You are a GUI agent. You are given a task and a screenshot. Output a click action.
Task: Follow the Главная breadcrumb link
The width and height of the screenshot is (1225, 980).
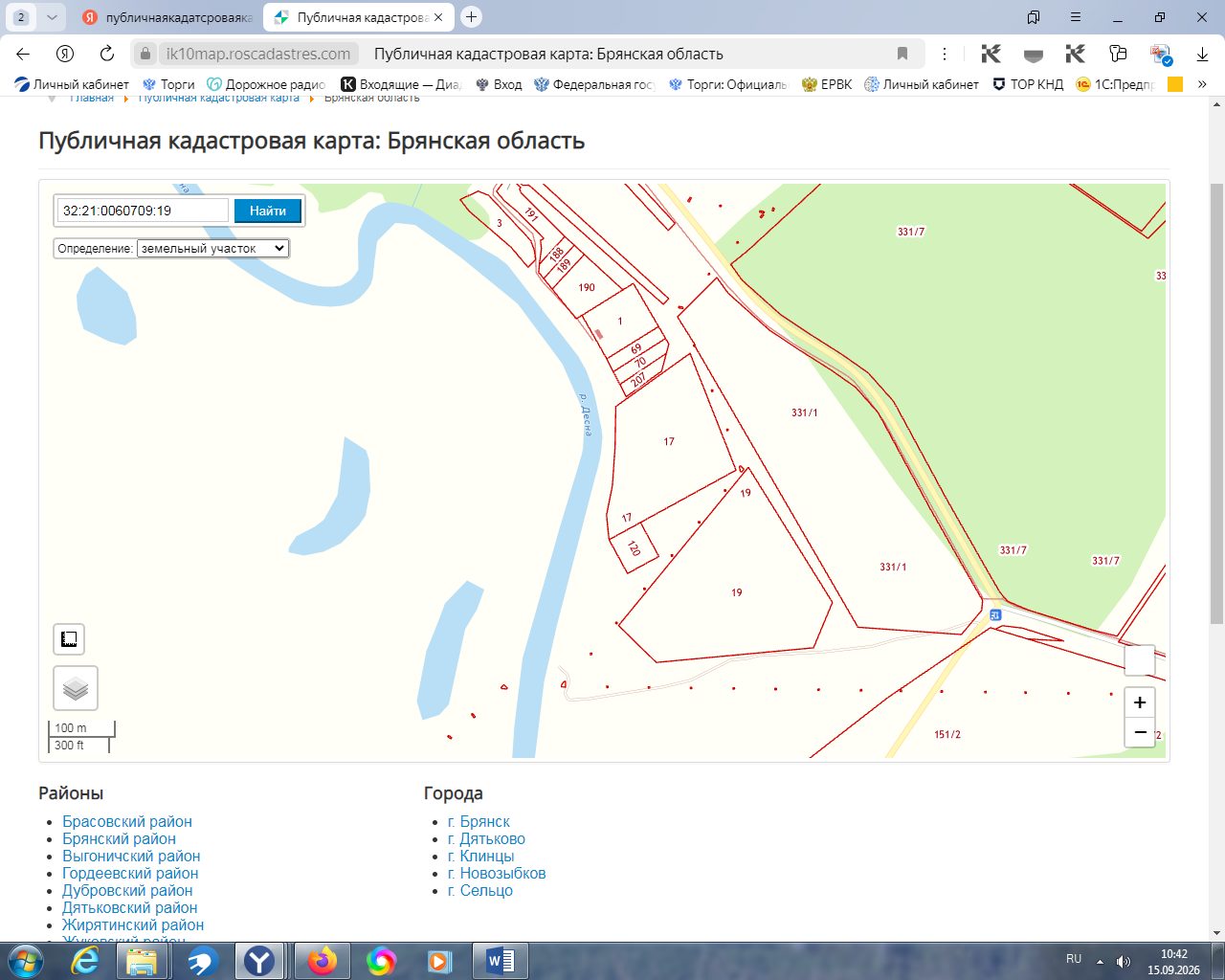pos(92,98)
